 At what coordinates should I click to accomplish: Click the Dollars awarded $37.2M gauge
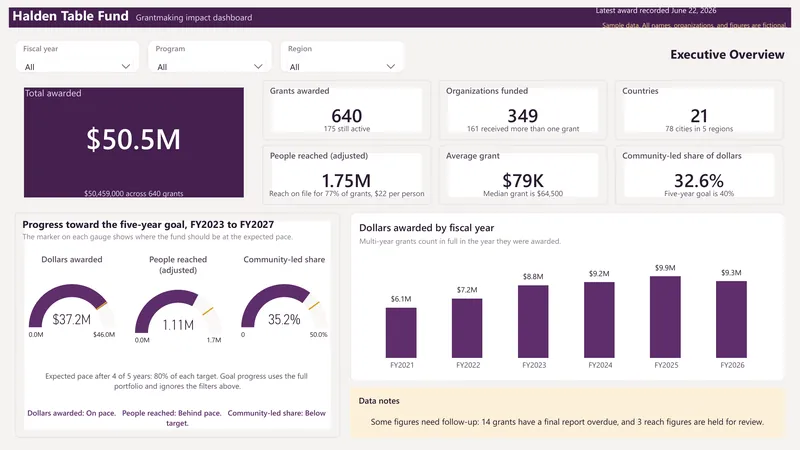tap(71, 306)
